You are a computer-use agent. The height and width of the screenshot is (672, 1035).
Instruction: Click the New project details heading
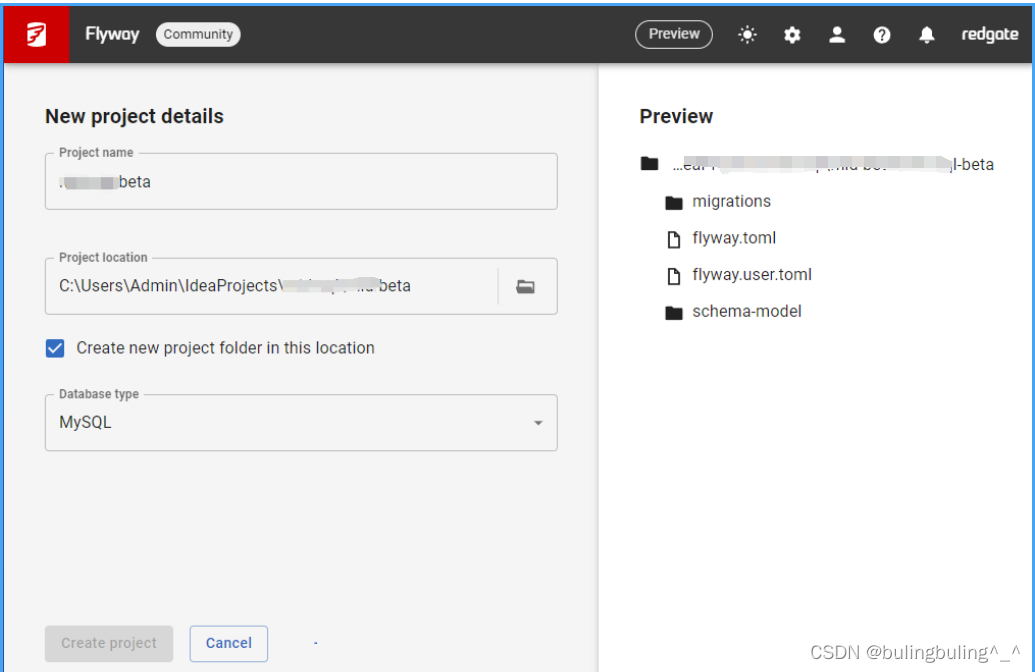click(135, 116)
